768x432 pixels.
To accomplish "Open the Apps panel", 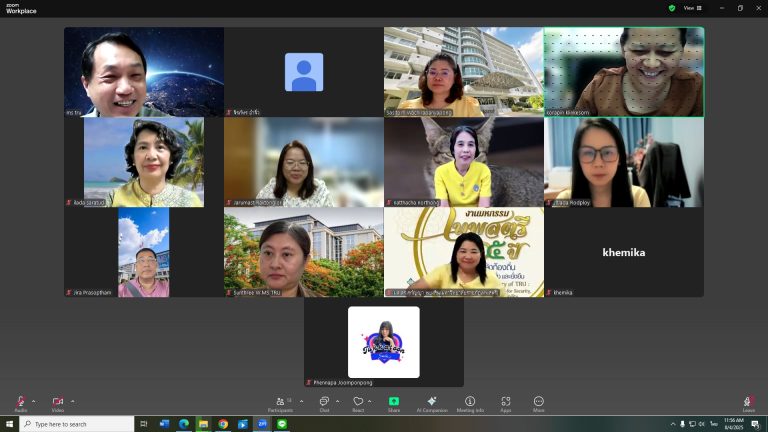I will pos(505,404).
